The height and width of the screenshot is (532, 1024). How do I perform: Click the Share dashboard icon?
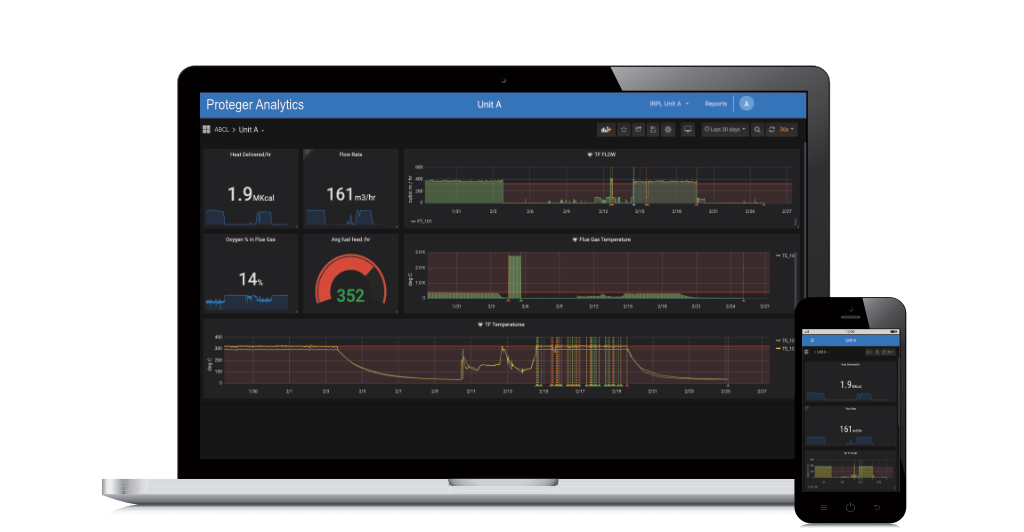(x=638, y=130)
